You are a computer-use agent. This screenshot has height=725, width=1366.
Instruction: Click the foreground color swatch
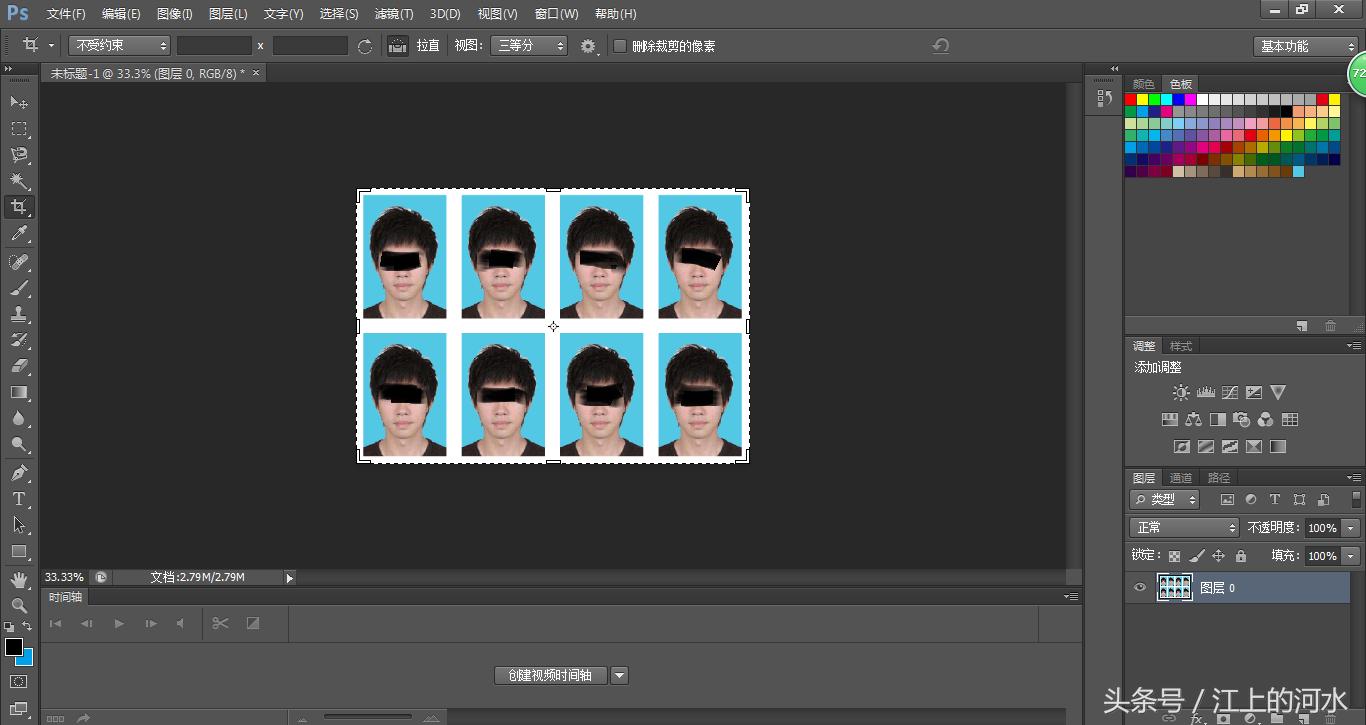(14, 647)
